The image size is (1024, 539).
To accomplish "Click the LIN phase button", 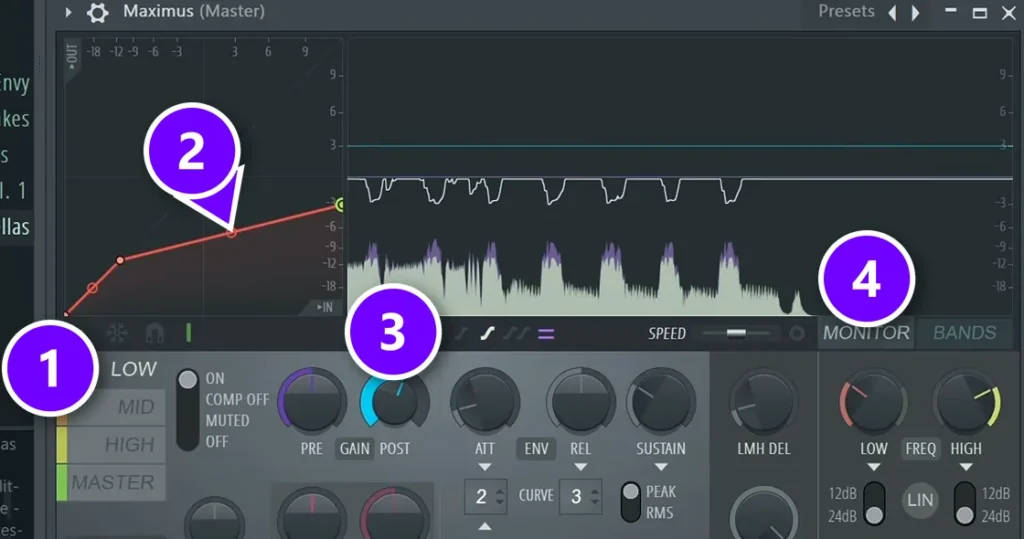I will [920, 500].
